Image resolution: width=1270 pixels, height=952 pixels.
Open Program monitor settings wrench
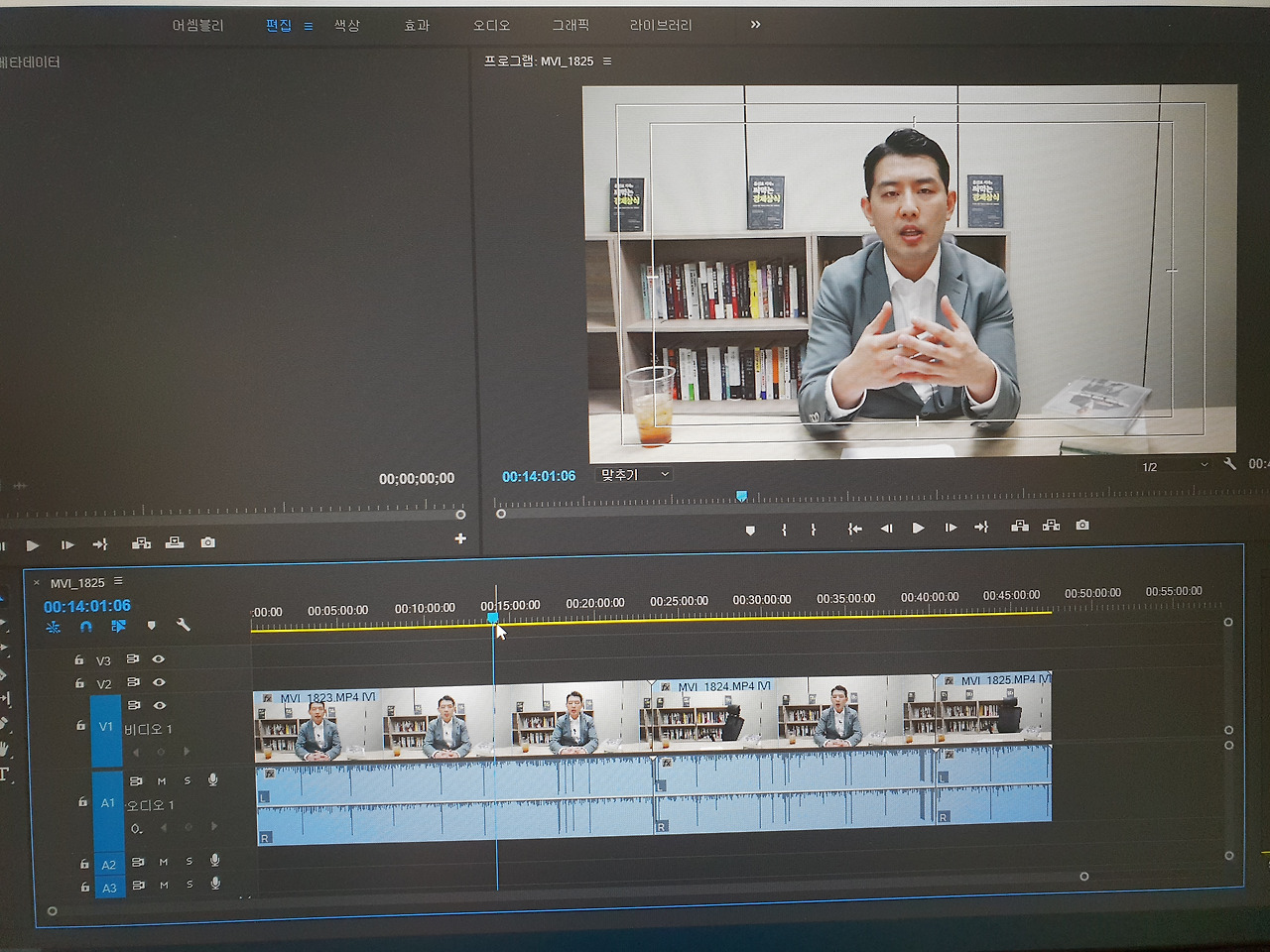(x=1230, y=463)
